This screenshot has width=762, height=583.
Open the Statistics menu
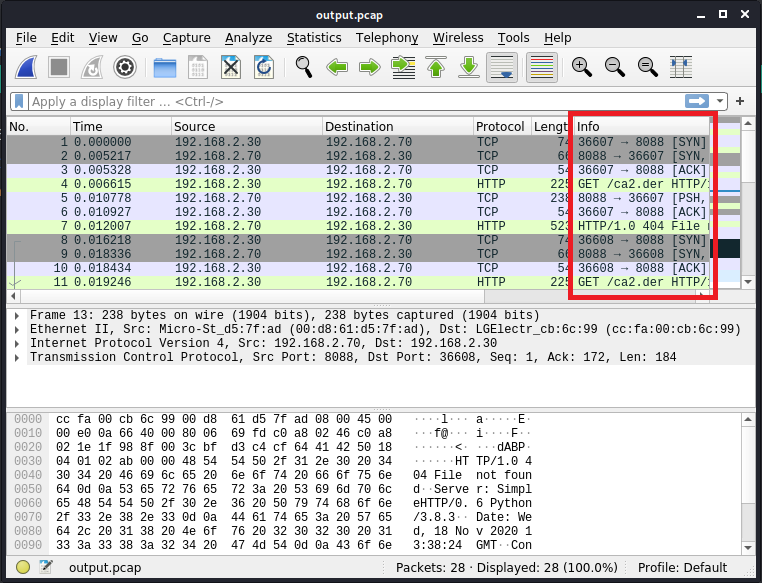coord(314,37)
